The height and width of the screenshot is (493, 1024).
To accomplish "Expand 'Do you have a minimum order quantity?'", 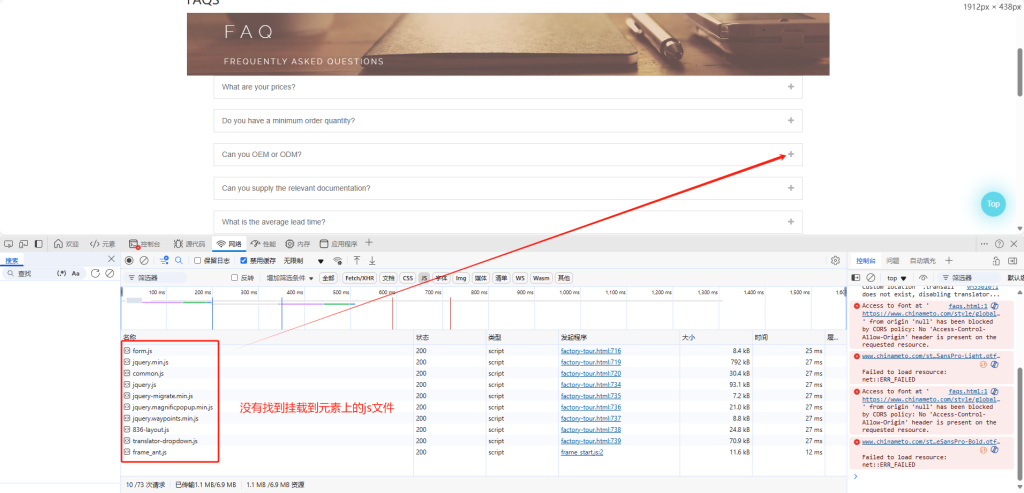I will (507, 121).
